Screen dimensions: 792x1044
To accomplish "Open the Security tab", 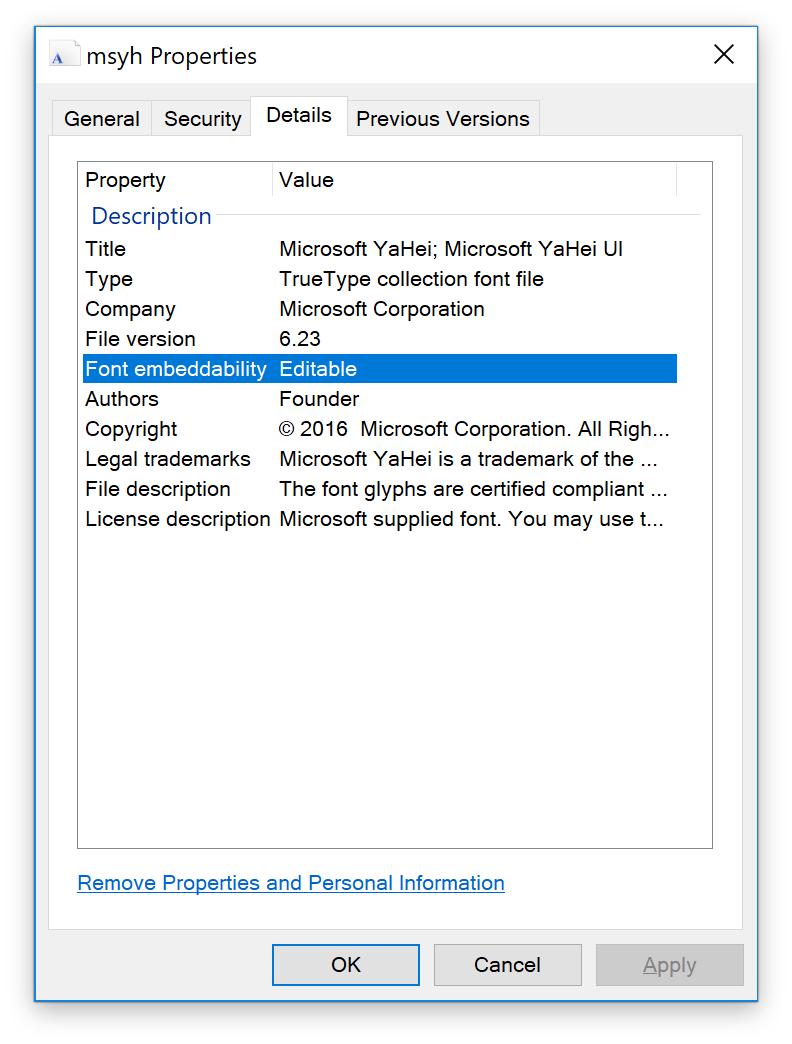I will pos(202,119).
